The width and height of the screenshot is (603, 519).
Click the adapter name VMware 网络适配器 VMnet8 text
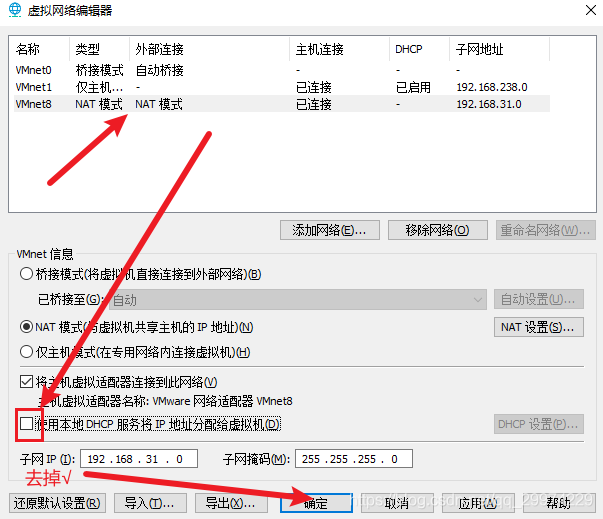tap(222, 401)
